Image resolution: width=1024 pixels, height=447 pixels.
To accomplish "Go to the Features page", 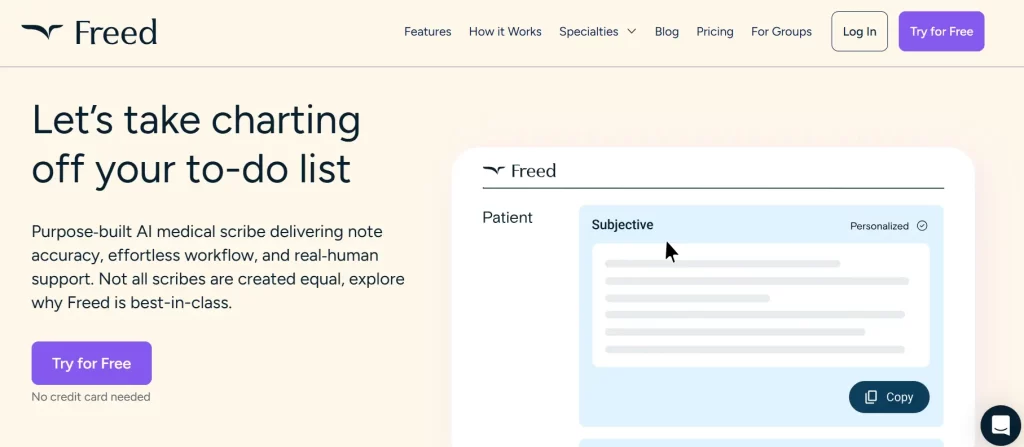I will 427,32.
